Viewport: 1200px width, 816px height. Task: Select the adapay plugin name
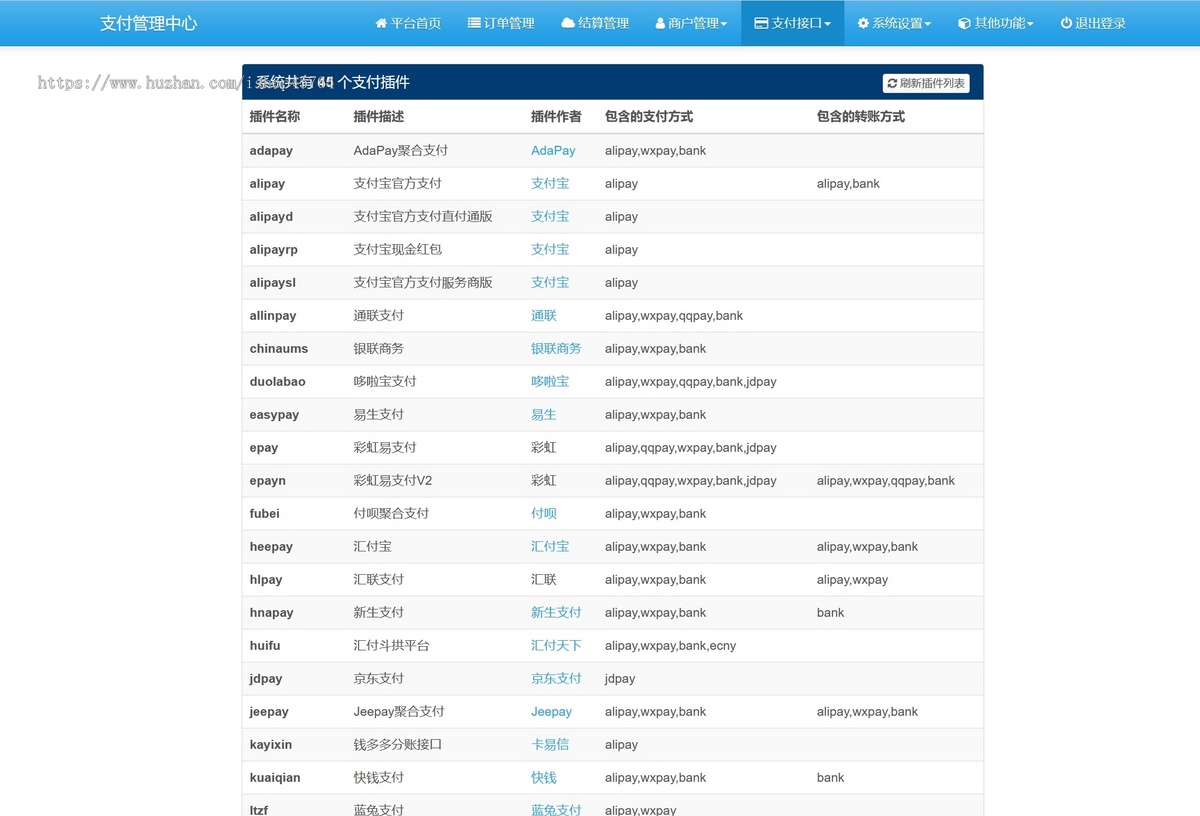pos(271,151)
